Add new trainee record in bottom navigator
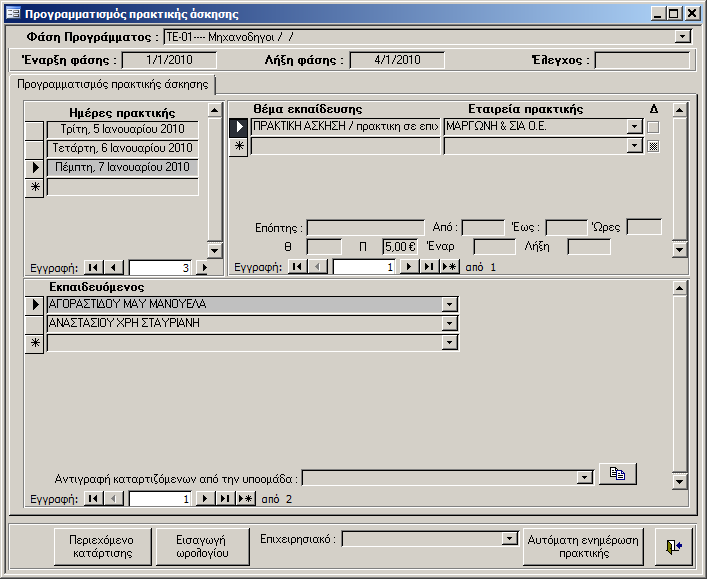The height and width of the screenshot is (579, 707). (x=245, y=498)
